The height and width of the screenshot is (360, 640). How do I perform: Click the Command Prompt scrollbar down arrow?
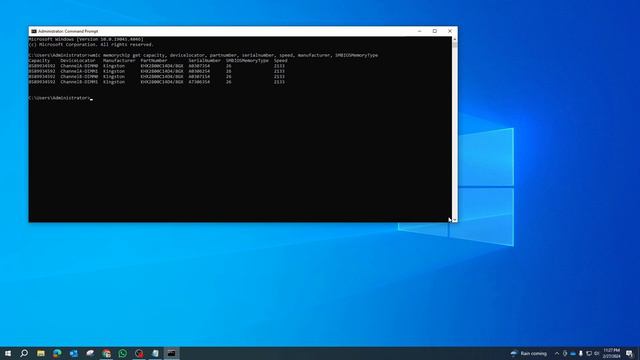(x=455, y=220)
